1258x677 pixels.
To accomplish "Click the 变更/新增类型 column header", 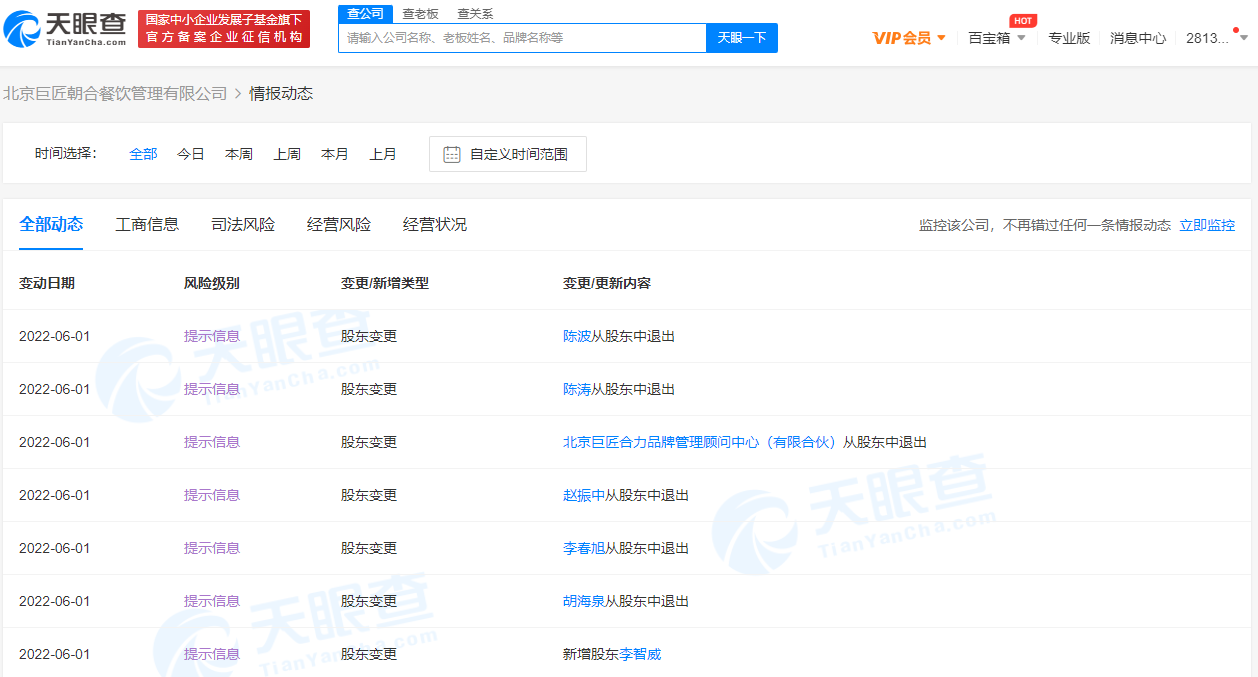I will [385, 283].
